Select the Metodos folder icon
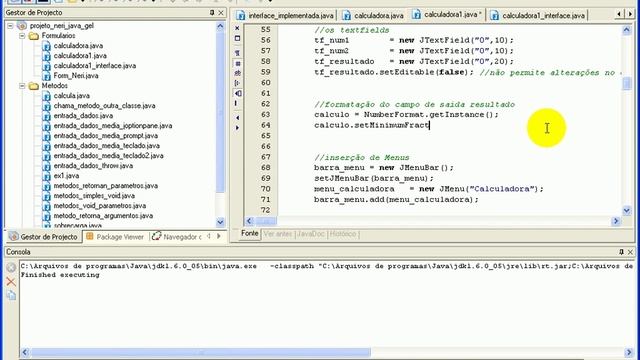Screen dimensions: 640x360 34,86
